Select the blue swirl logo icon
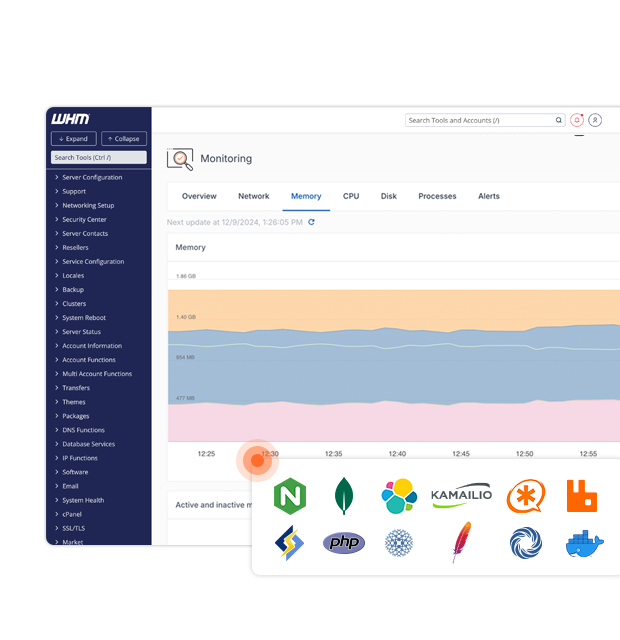Screen dimensions: 620x640 [526, 543]
